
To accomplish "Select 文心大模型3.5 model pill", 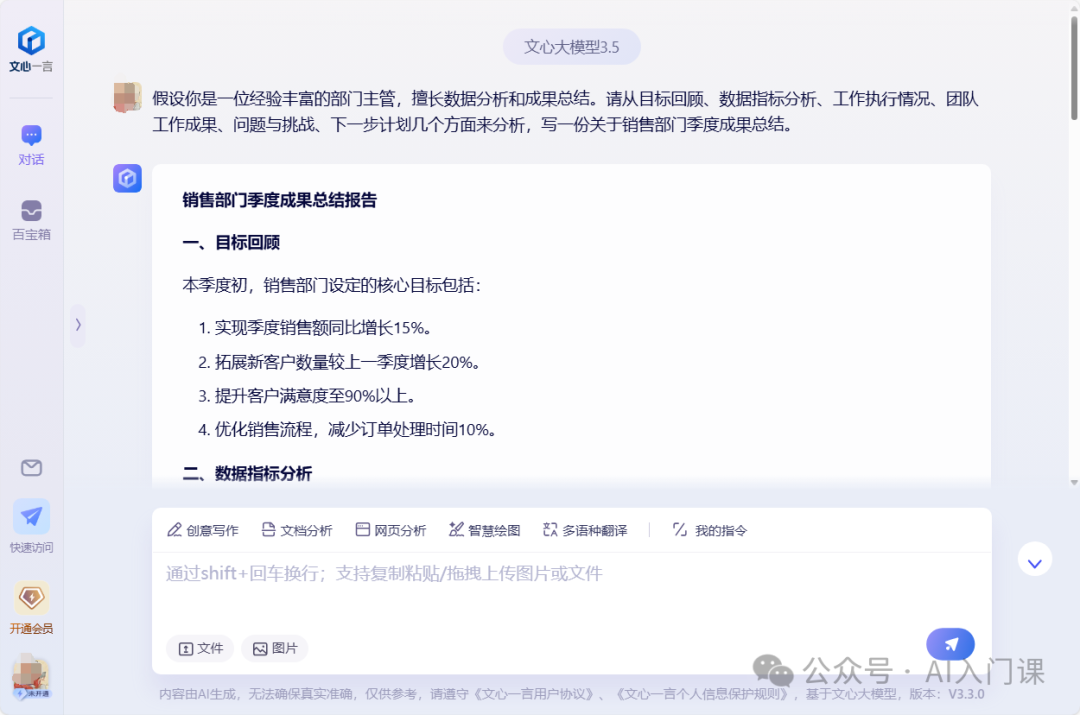I will point(572,47).
